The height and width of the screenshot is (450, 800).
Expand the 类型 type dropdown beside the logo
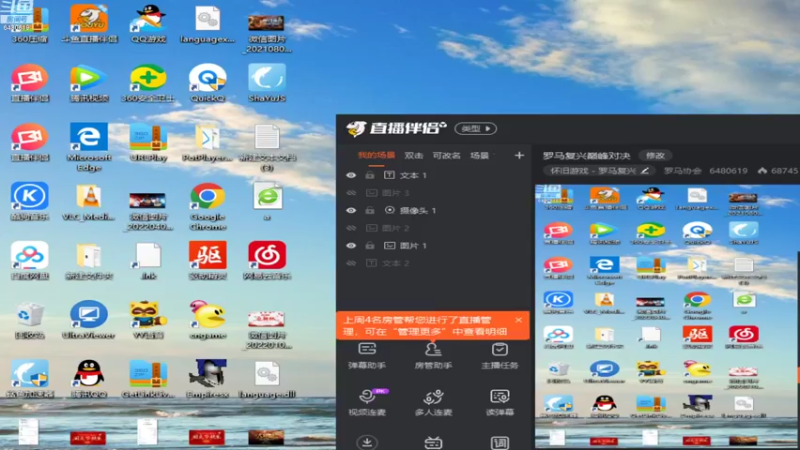pyautogui.click(x=476, y=129)
